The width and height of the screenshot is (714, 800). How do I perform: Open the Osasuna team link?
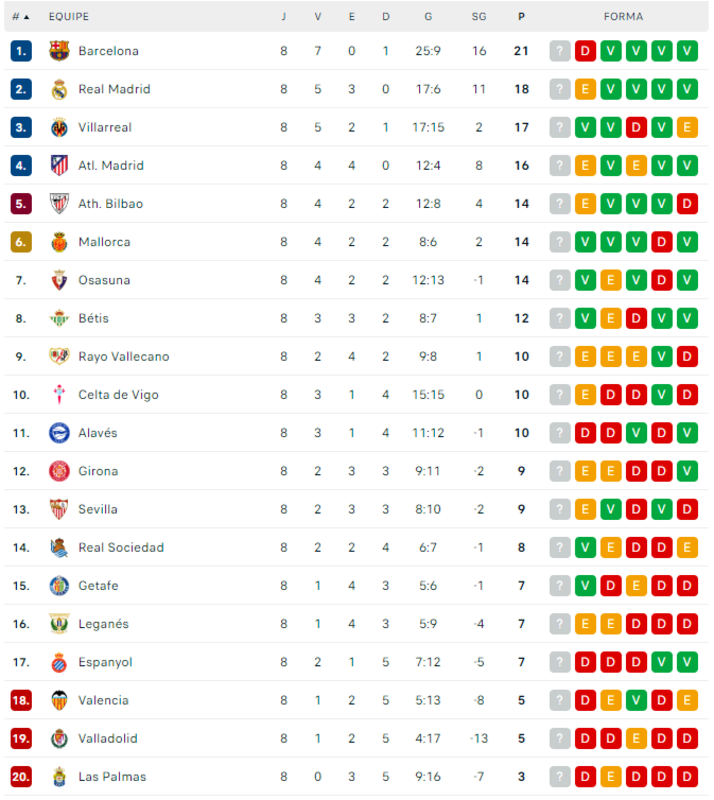(104, 280)
